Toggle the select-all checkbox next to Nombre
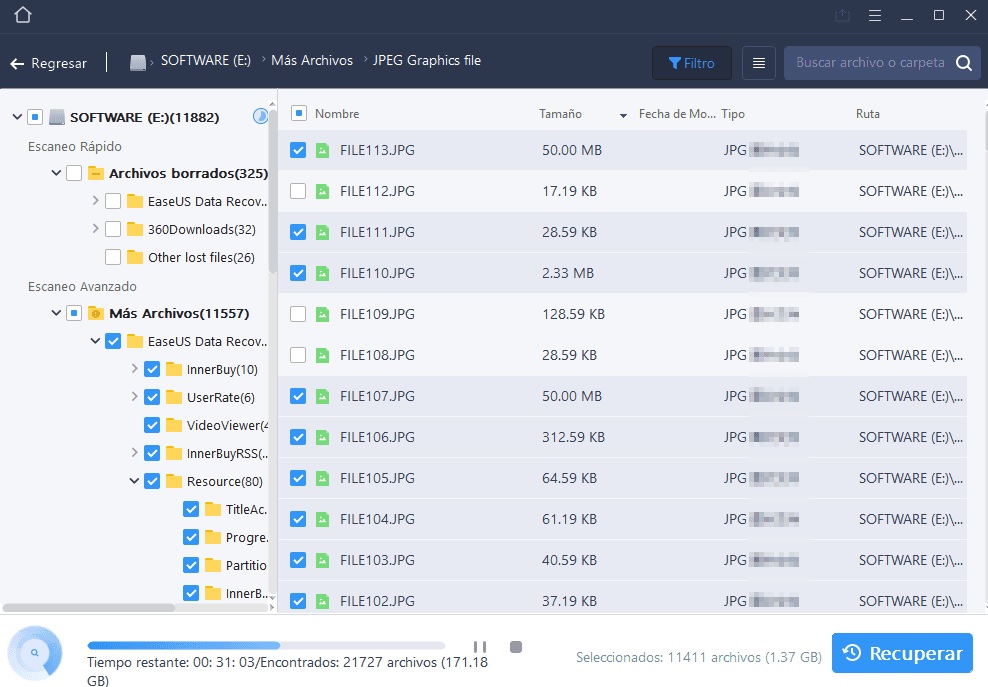This screenshot has height=687, width=988. 298,113
